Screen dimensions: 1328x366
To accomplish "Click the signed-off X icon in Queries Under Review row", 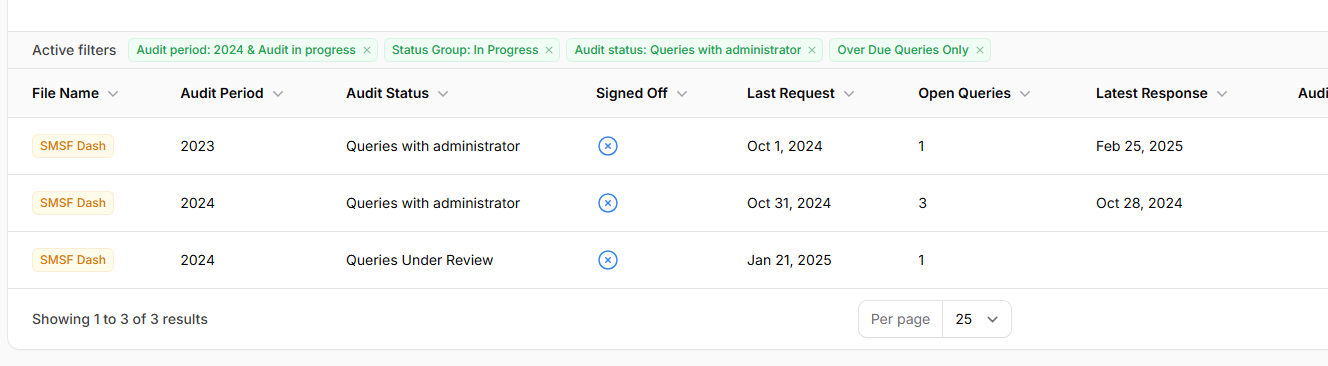I will click(607, 260).
